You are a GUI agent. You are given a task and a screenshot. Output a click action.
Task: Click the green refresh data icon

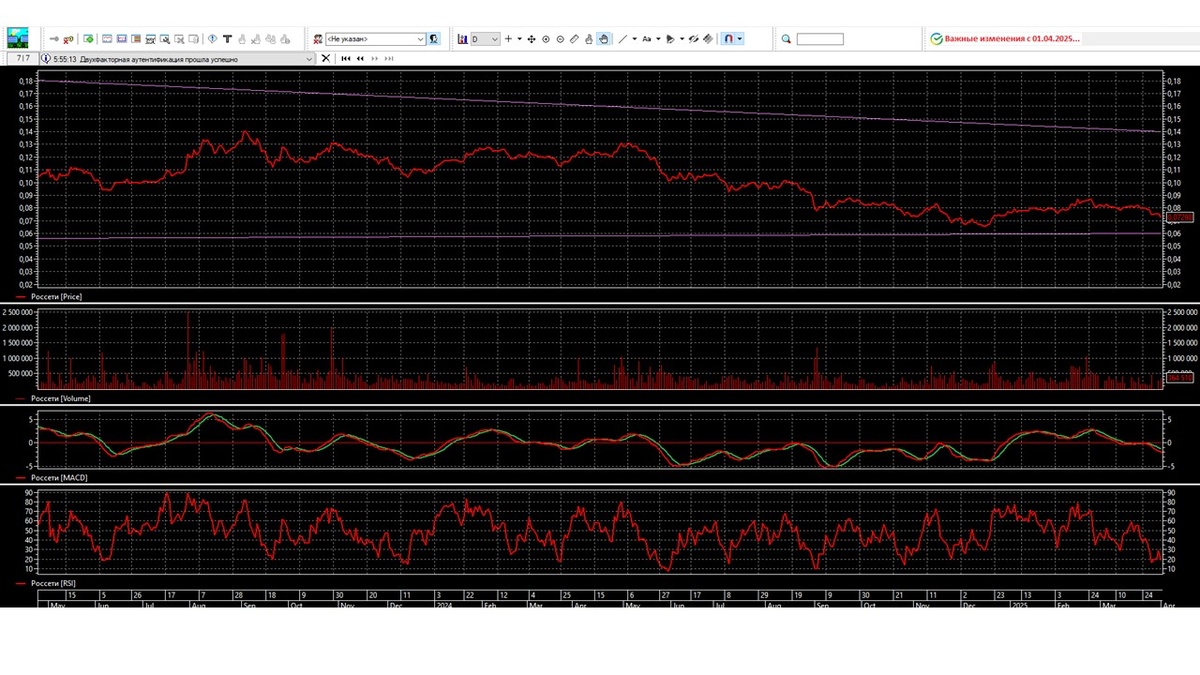(88, 39)
